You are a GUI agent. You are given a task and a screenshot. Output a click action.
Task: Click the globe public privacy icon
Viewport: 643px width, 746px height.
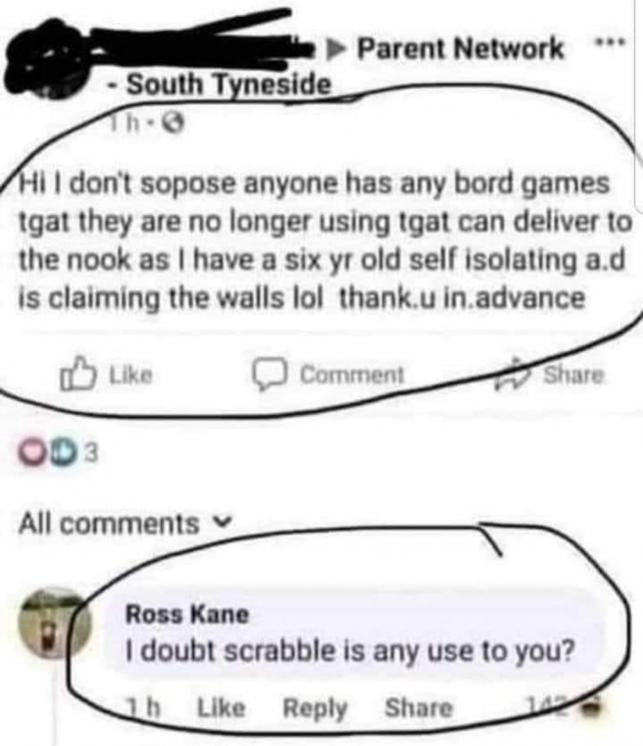[x=174, y=124]
